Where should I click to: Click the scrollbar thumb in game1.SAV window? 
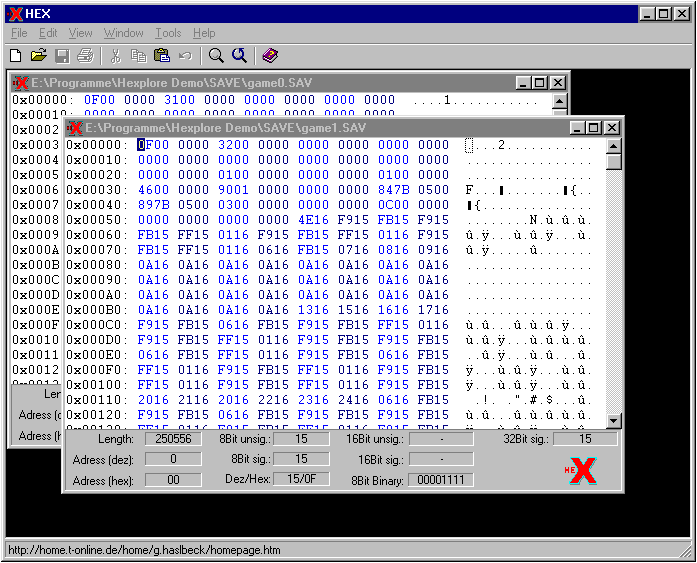(x=613, y=162)
